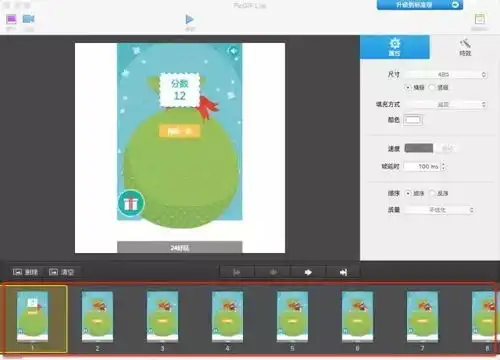This screenshot has height=360, width=500.
Task: Click the clear all frames button
Action: 62,272
